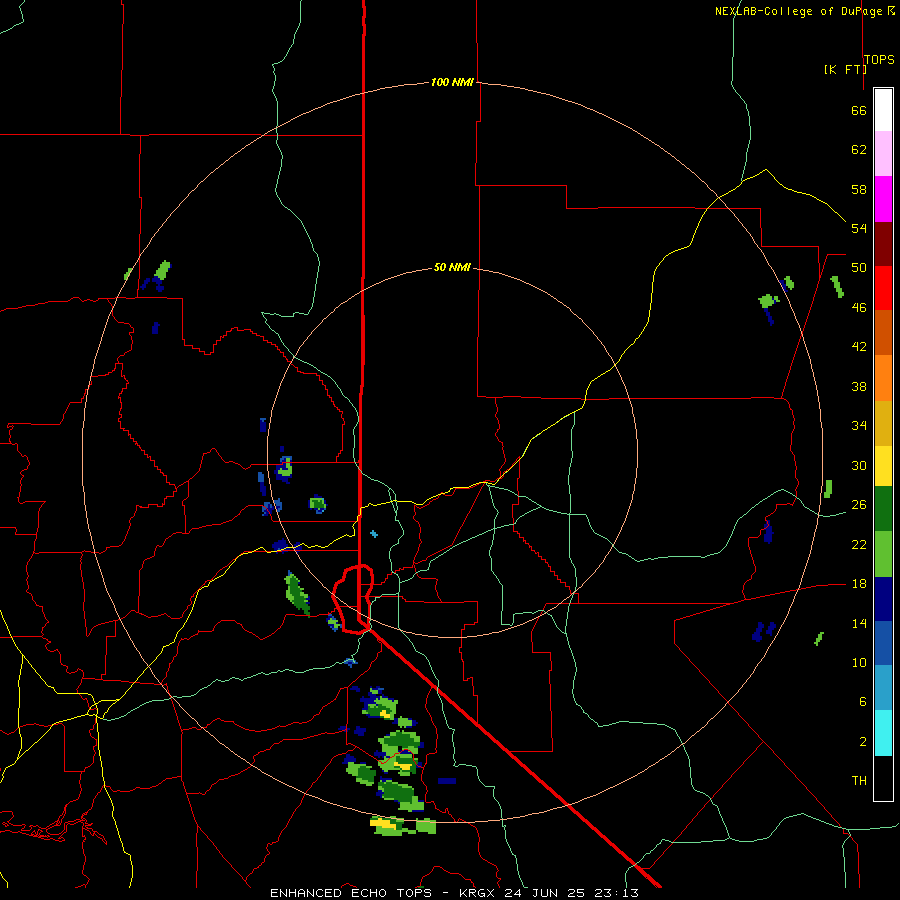Pick the magenta swatch in the tops legend

point(883,199)
